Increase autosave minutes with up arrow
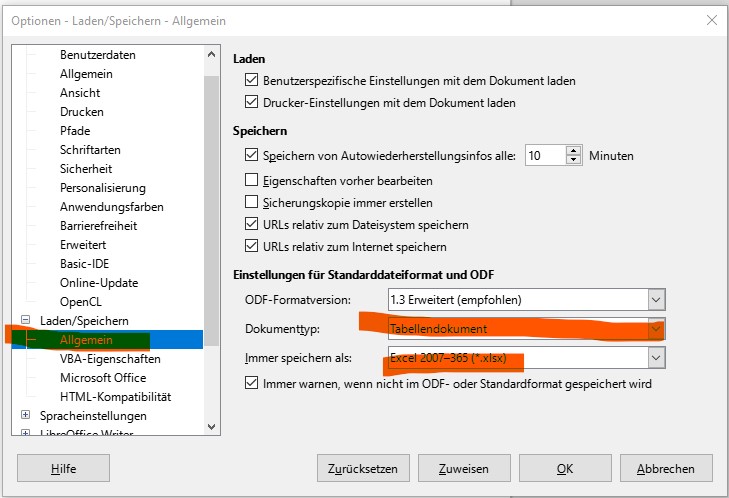This screenshot has height=498, width=729. coord(574,151)
